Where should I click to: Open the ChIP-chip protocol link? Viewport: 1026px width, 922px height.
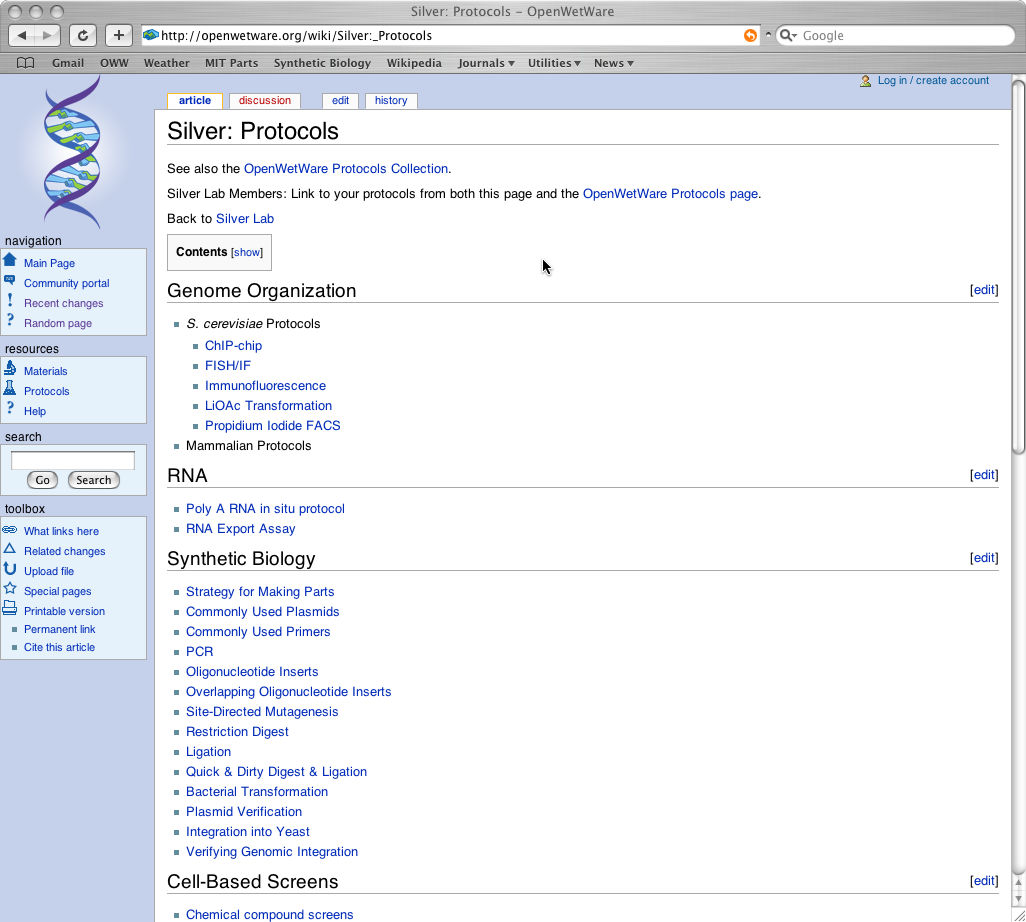click(x=233, y=346)
